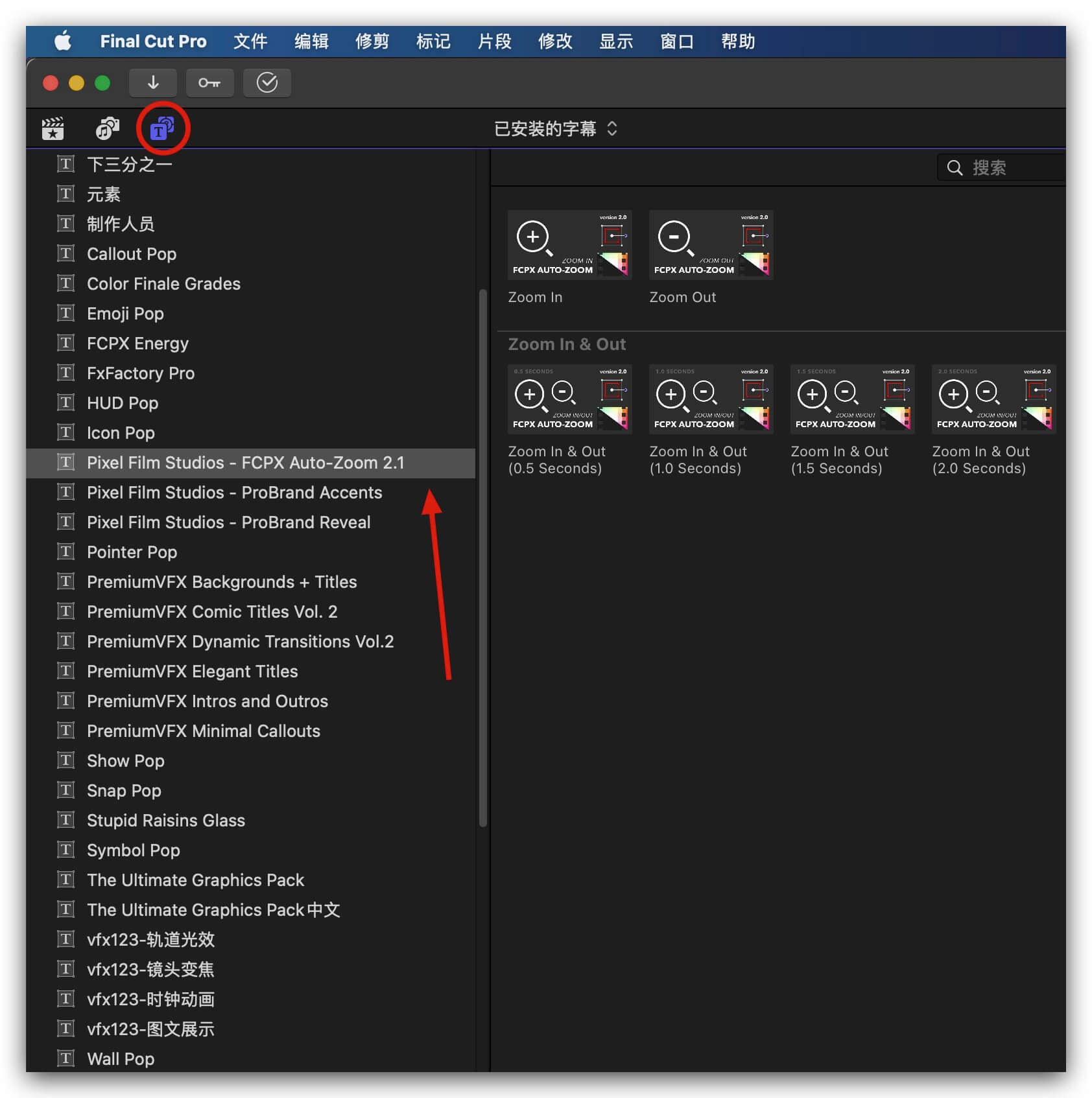This screenshot has width=1092, height=1098.
Task: Click the 搜索 search field
Action: [1002, 168]
